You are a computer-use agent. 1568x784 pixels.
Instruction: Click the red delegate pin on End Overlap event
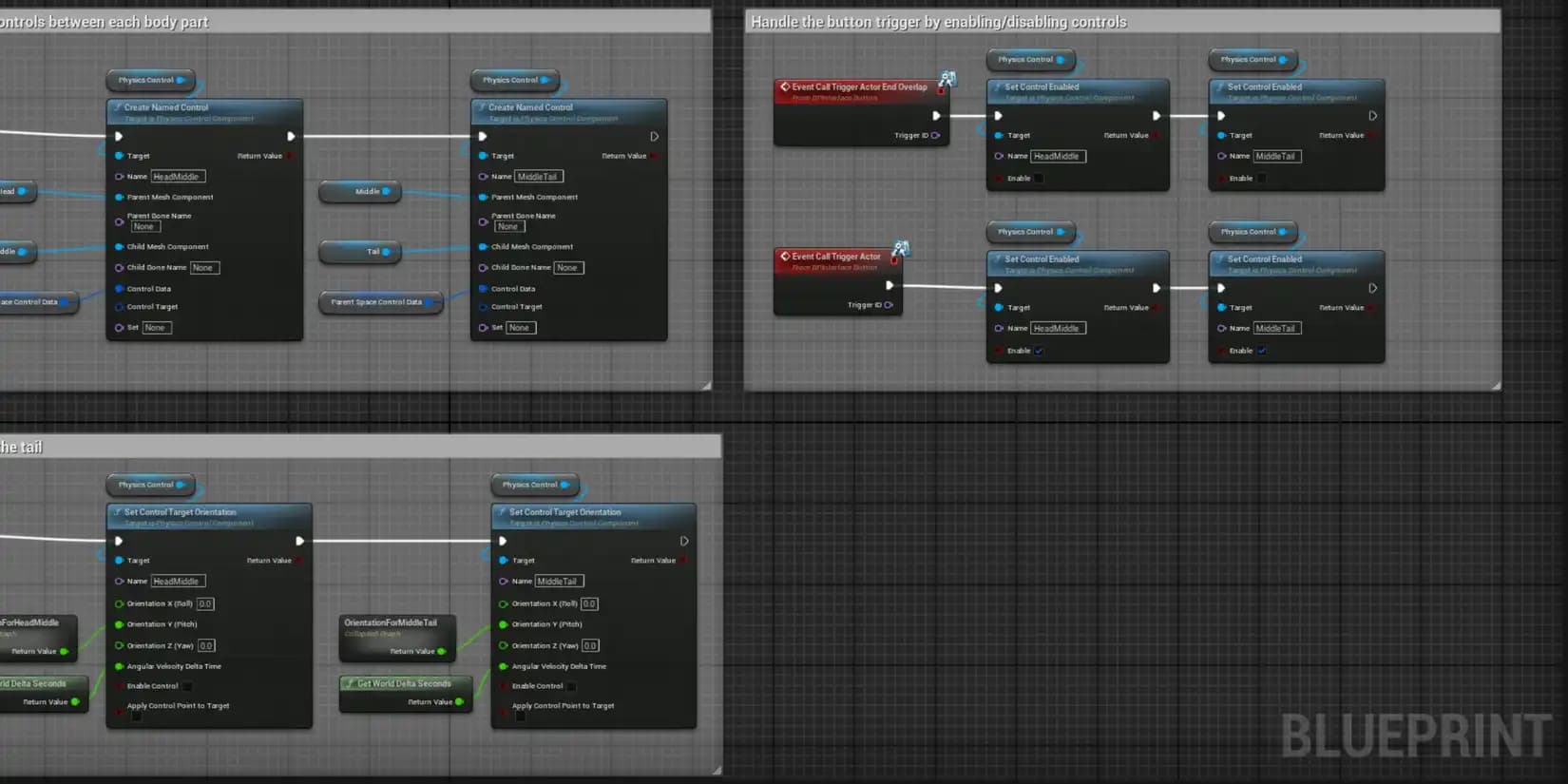tap(941, 91)
